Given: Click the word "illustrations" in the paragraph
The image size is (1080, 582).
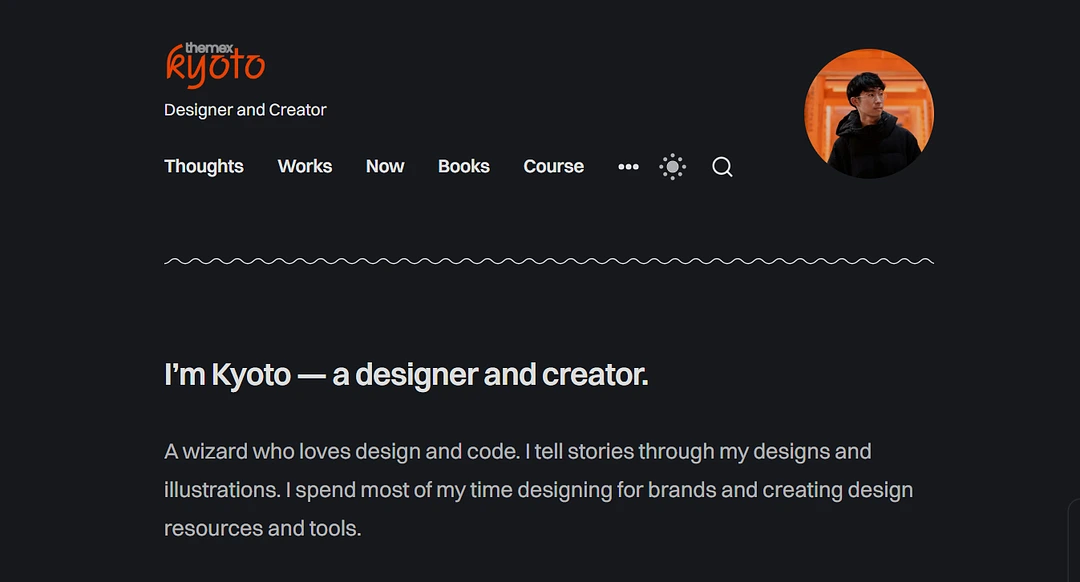Looking at the screenshot, I should [219, 490].
